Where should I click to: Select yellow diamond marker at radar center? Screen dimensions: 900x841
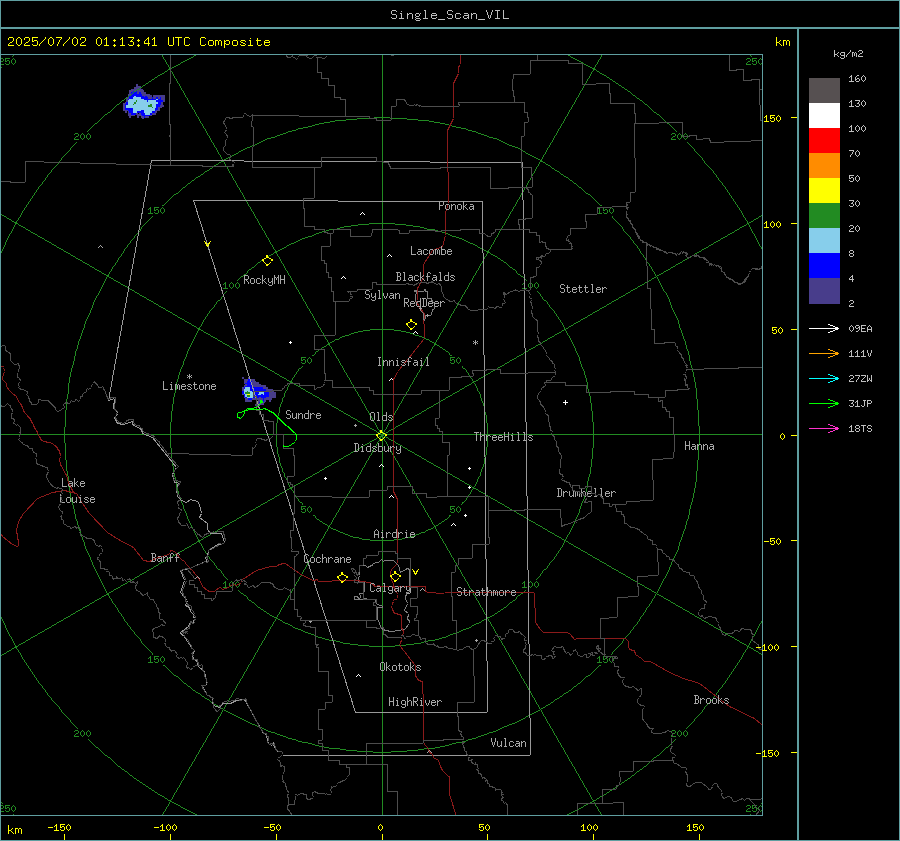(x=381, y=435)
